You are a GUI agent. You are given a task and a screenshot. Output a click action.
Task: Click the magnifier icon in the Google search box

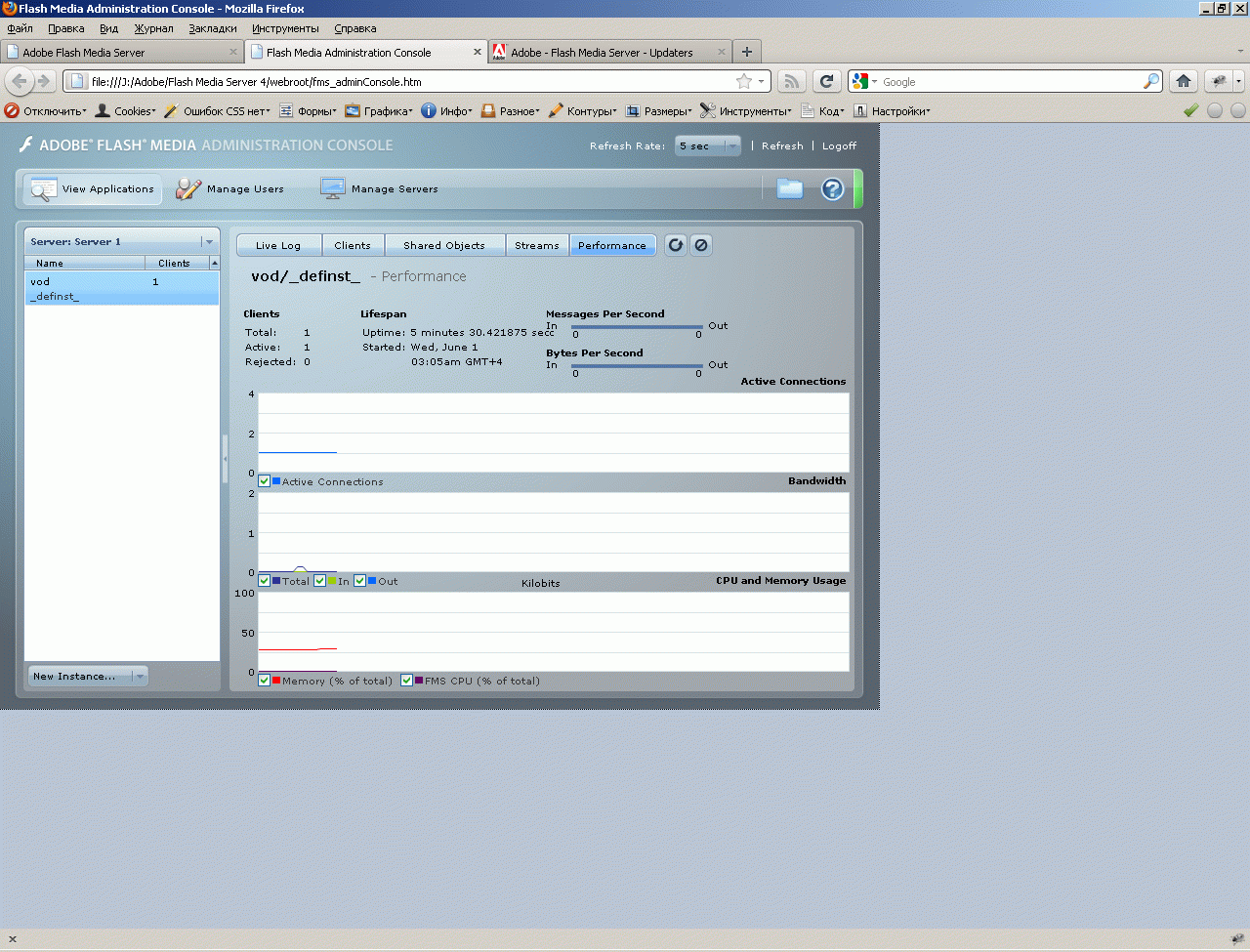pyautogui.click(x=1151, y=81)
